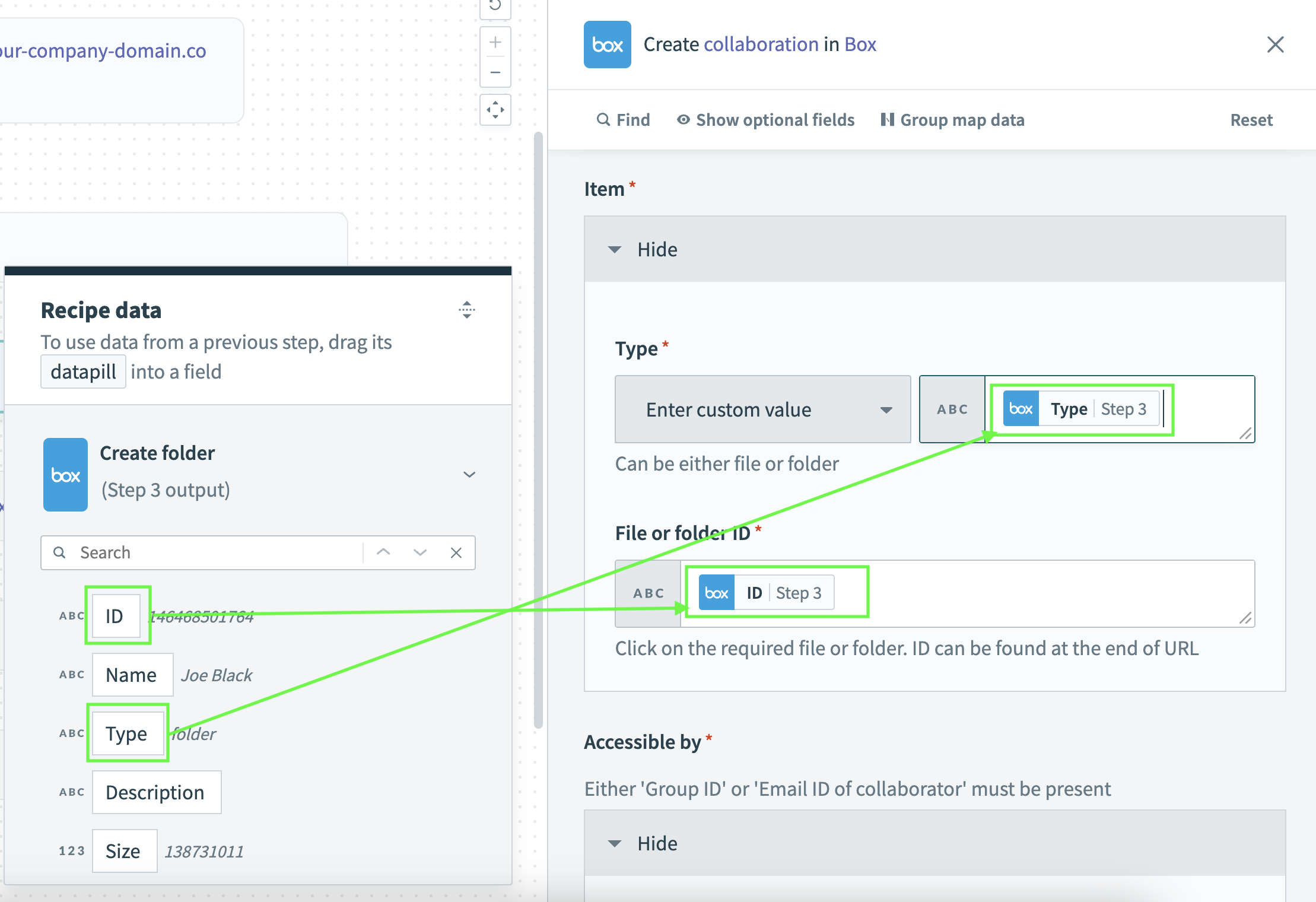Screen dimensions: 1316x902
Task: Click the collaboration link in the title
Action: pyautogui.click(x=761, y=45)
